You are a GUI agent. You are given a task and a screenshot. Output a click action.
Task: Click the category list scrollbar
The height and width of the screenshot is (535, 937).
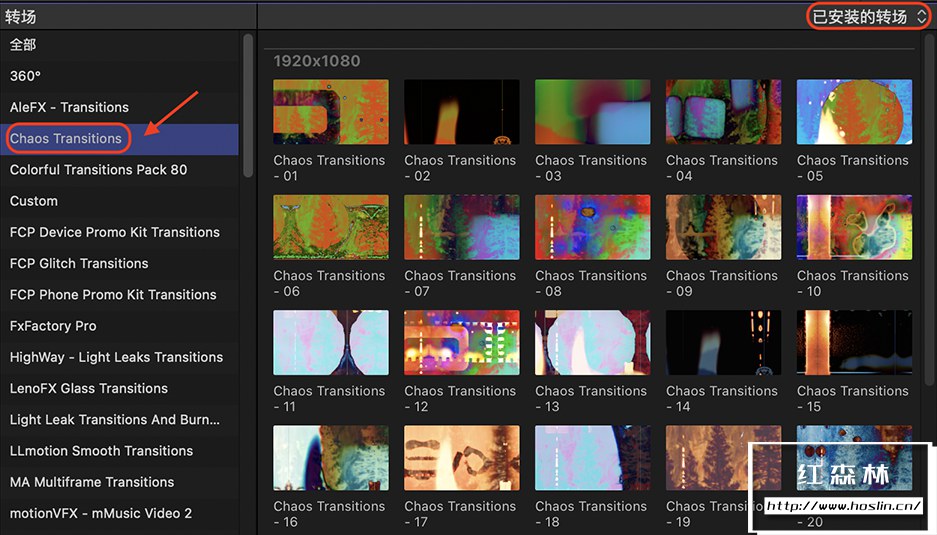pos(248,105)
